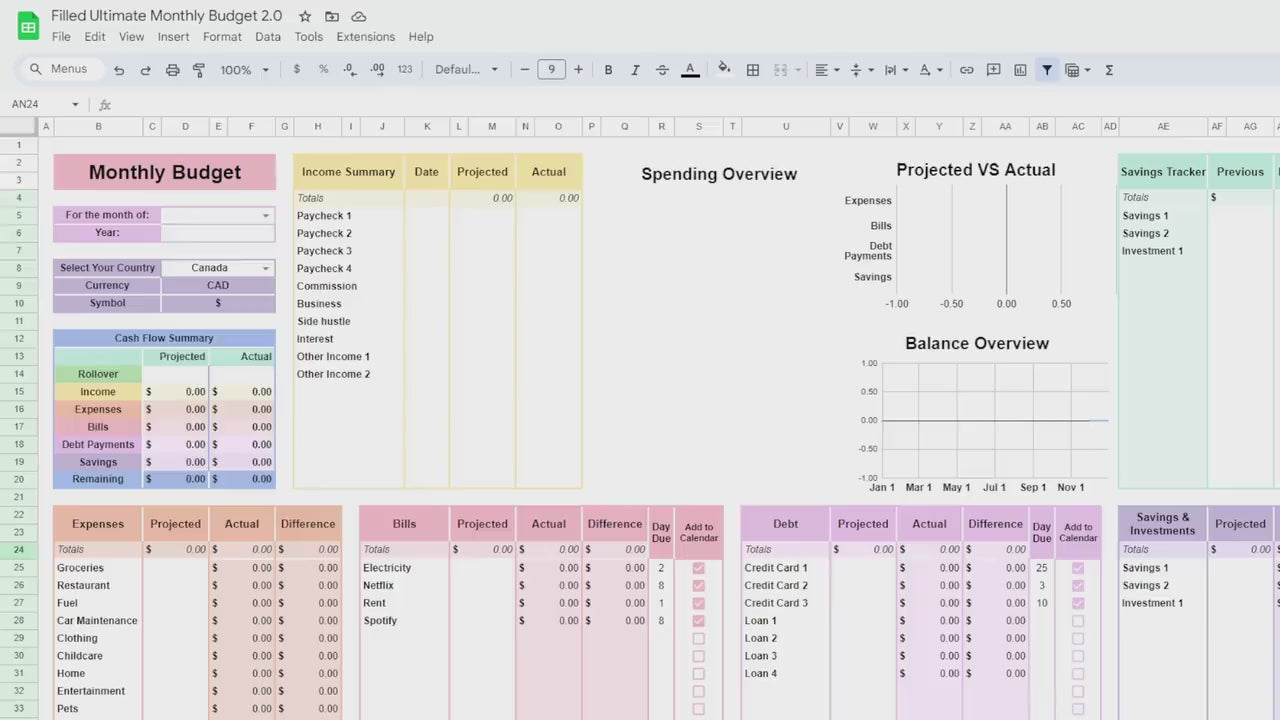Create a filter with the funnel icon
Viewport: 1280px width, 720px height.
[1047, 69]
